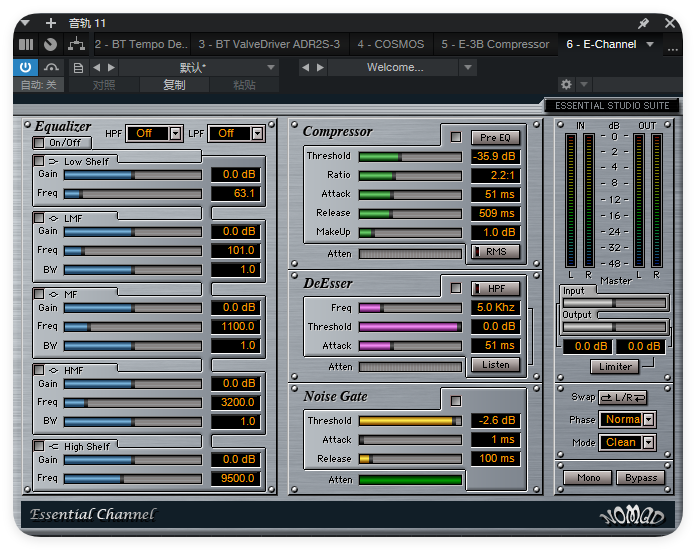This screenshot has width=696, height=550.
Task: Show more tabs with the ellipsis
Action: point(672,49)
